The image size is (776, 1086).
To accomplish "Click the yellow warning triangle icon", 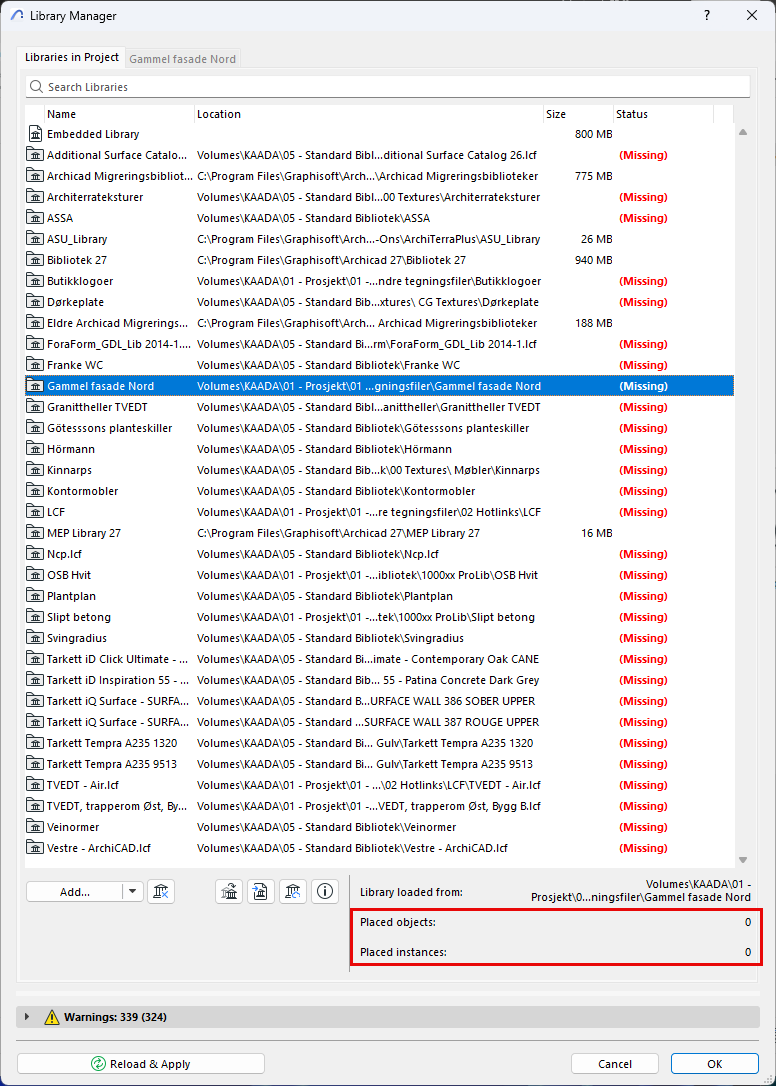I will (52, 1017).
